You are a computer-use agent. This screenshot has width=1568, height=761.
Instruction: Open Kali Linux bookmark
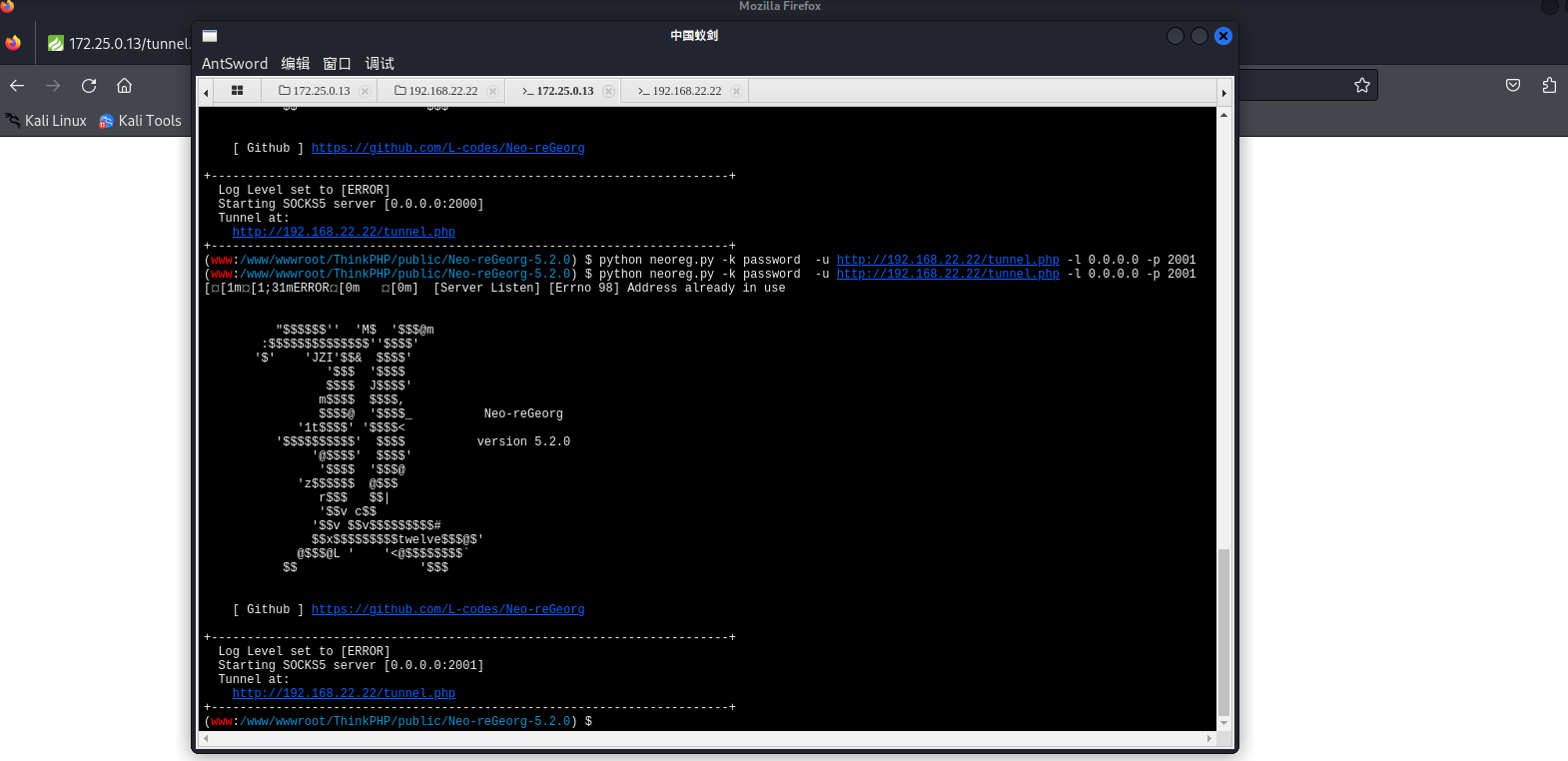[x=46, y=121]
